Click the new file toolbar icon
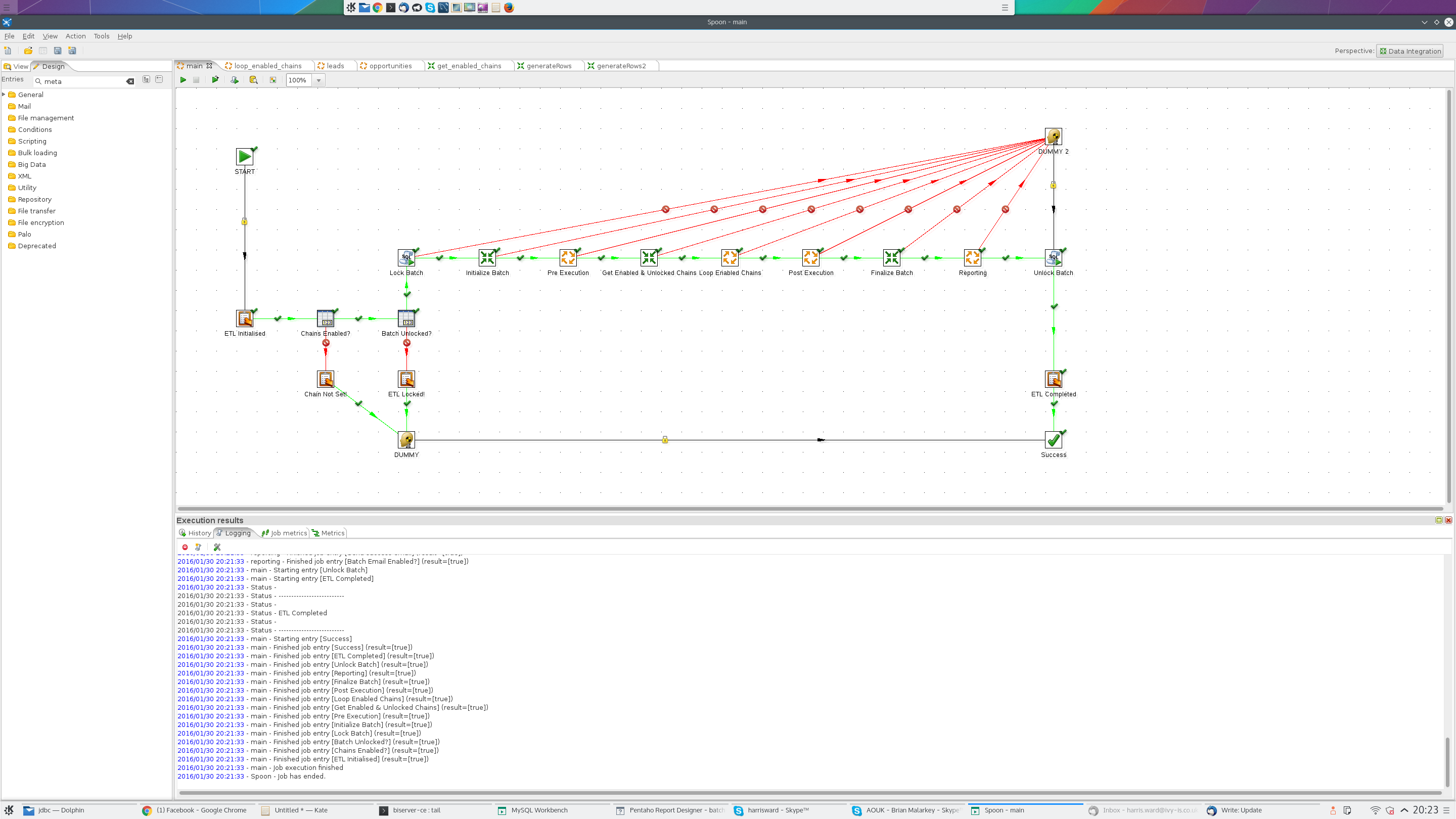This screenshot has height=819, width=1456. tap(8, 51)
